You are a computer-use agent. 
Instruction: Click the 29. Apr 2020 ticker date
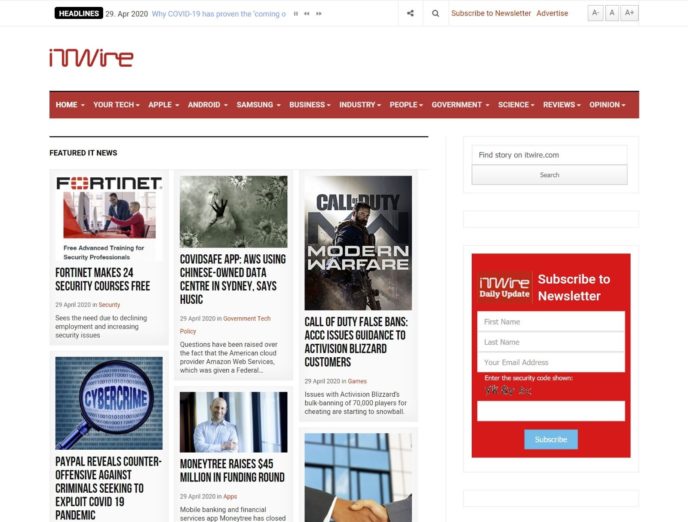(127, 14)
